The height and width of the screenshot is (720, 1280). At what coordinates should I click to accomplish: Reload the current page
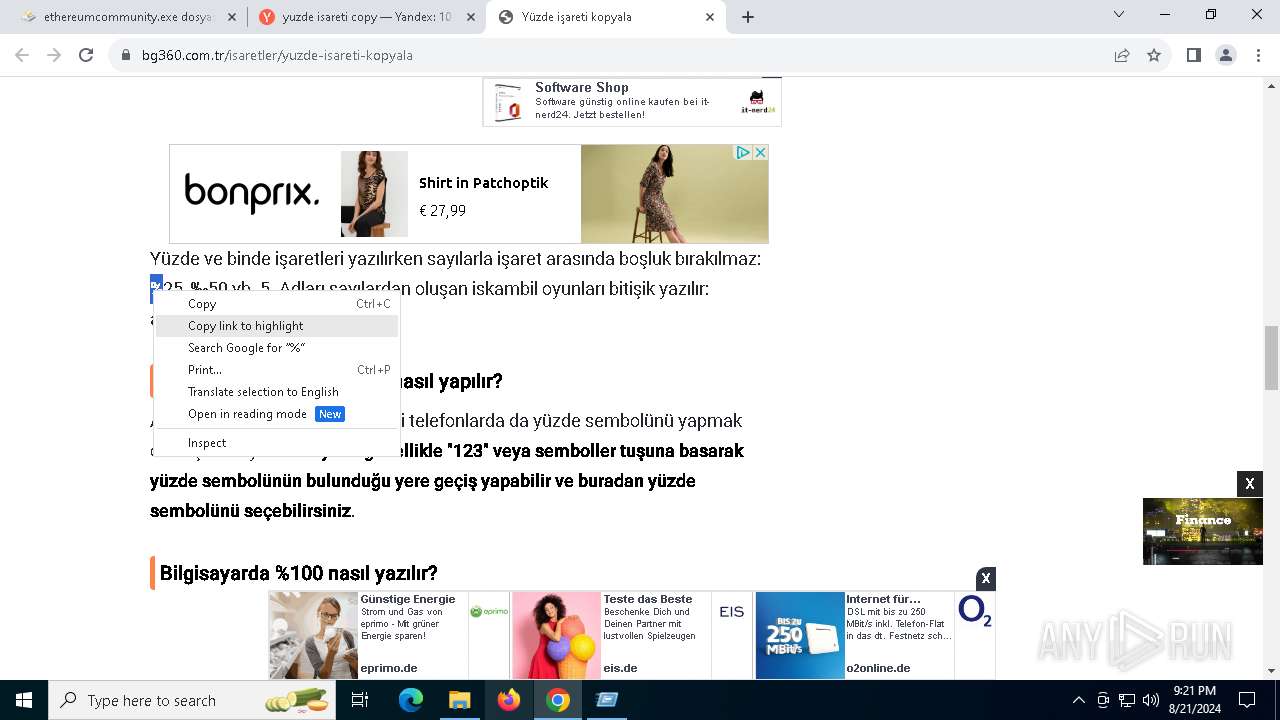pos(86,55)
